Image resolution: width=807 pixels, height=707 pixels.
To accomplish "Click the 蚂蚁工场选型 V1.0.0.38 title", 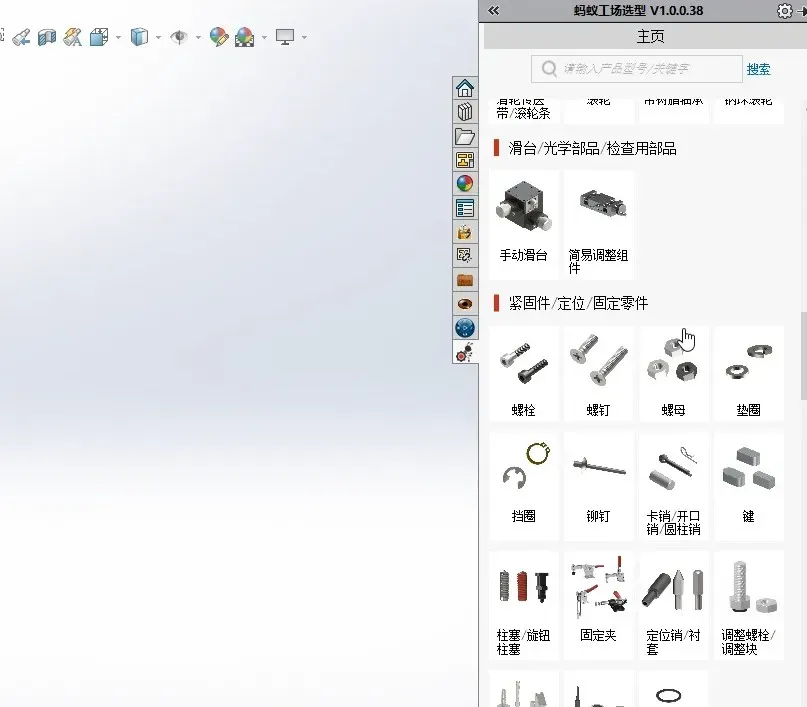I will (x=638, y=10).
